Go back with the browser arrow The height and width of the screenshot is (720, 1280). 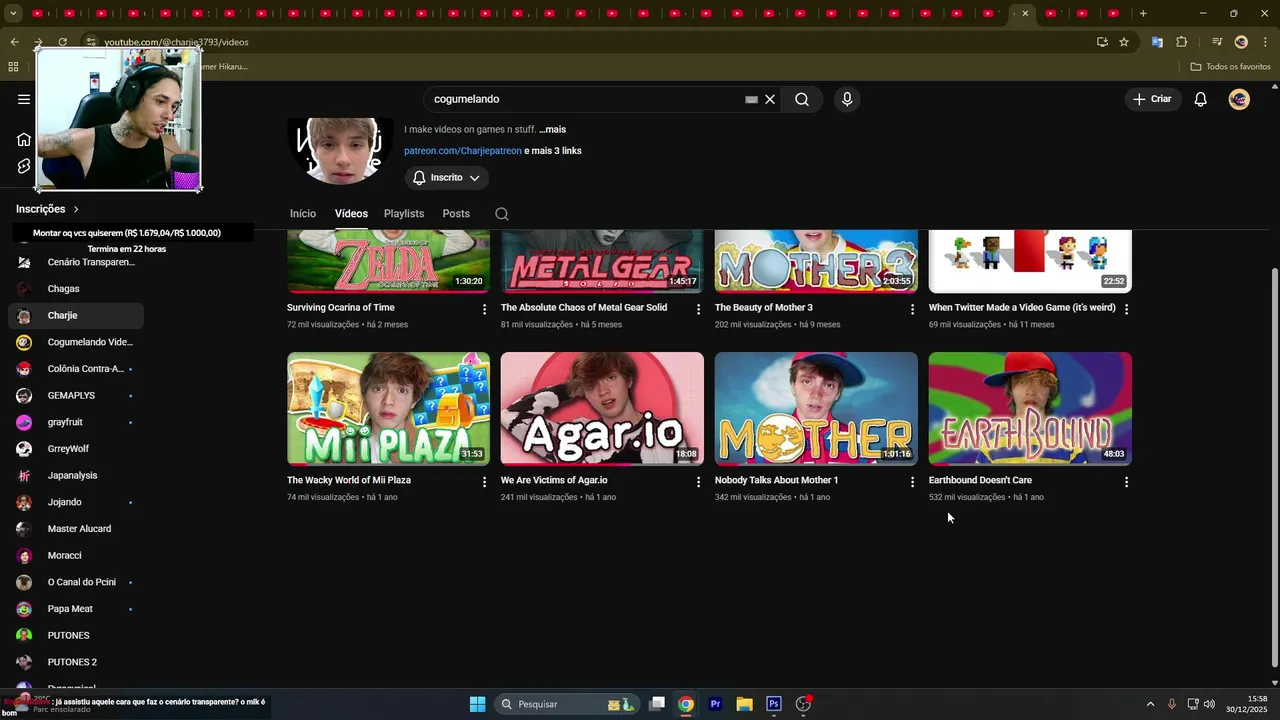[x=14, y=42]
